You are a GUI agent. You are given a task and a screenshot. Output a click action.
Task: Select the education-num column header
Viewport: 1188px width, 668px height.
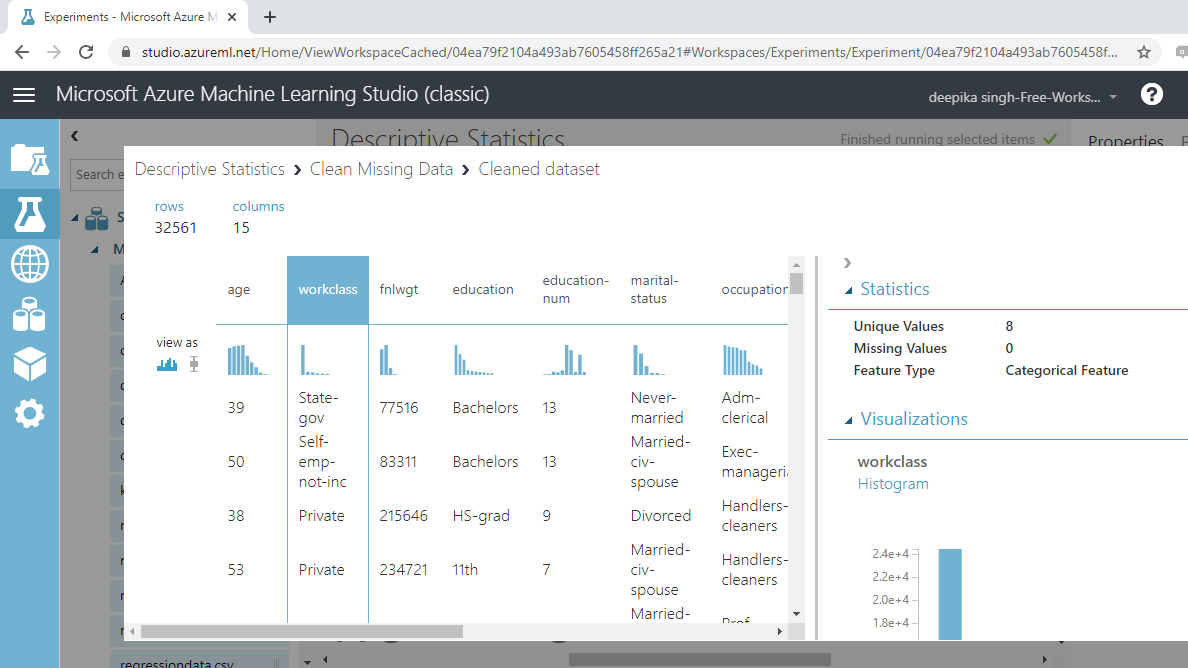click(x=575, y=289)
